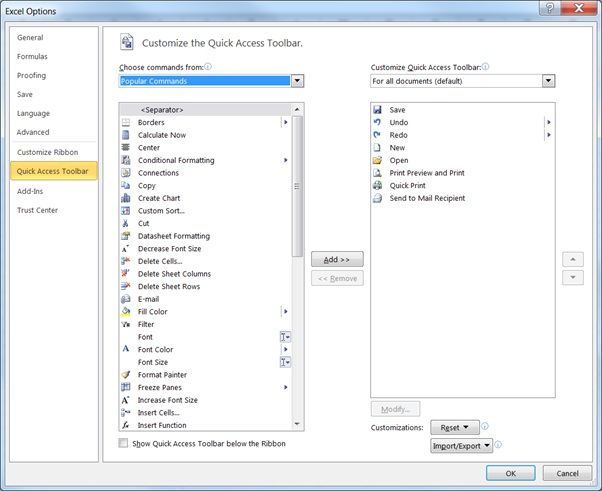The width and height of the screenshot is (602, 491).
Task: Select the Insert Function fx icon
Action: point(126,425)
